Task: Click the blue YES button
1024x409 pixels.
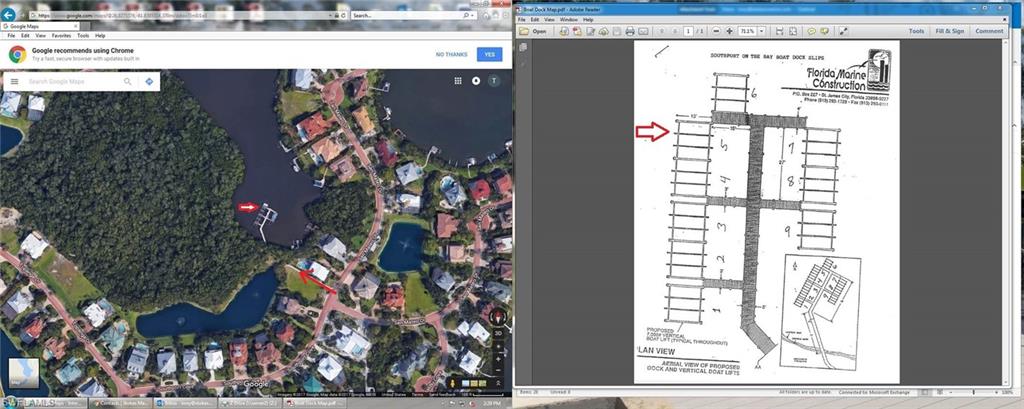Action: [489, 54]
